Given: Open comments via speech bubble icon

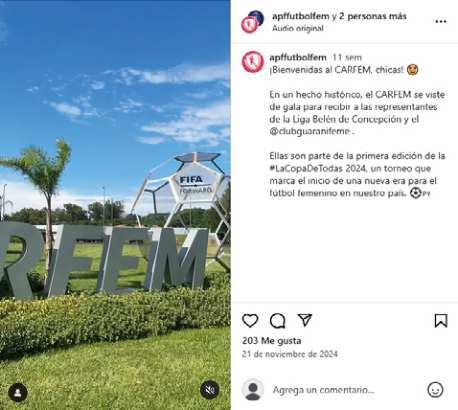Looking at the screenshot, I should click(277, 321).
